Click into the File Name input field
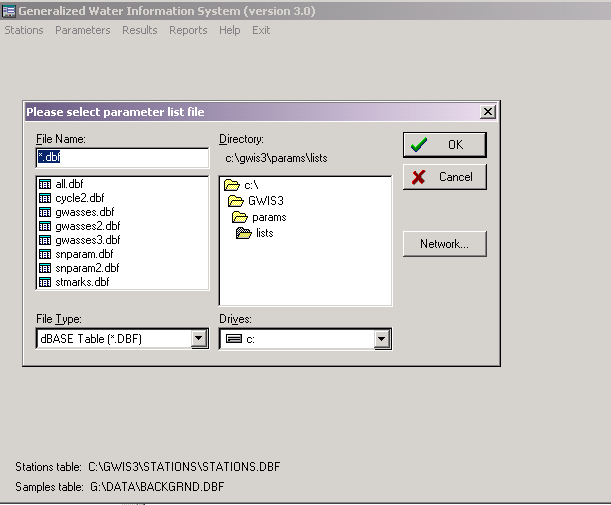The image size is (611, 505). click(x=122, y=157)
